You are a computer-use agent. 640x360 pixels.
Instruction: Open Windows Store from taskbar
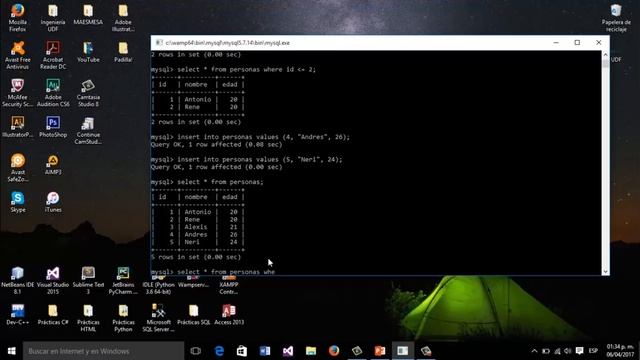pos(242,351)
